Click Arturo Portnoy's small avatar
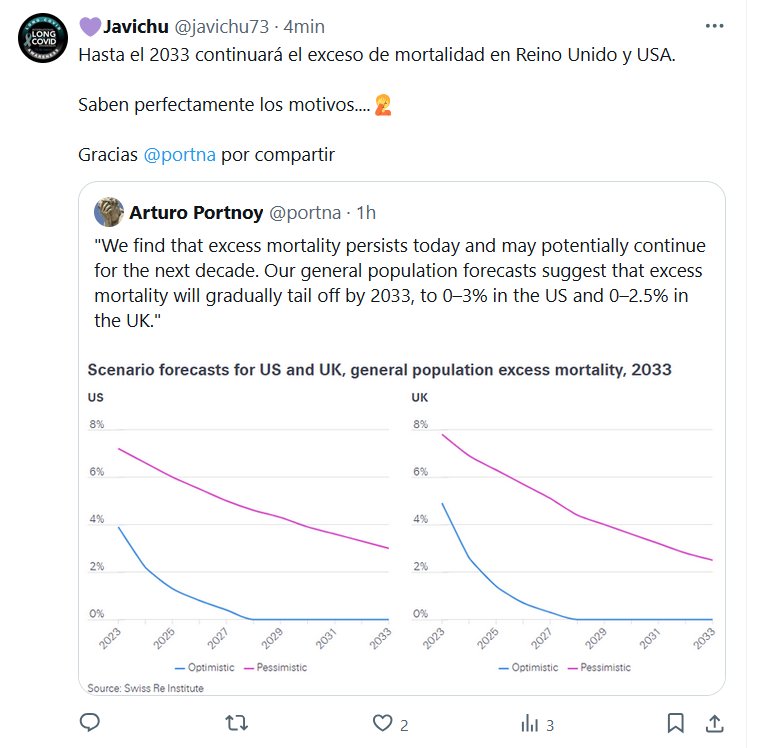The height and width of the screenshot is (748, 760). [x=108, y=212]
